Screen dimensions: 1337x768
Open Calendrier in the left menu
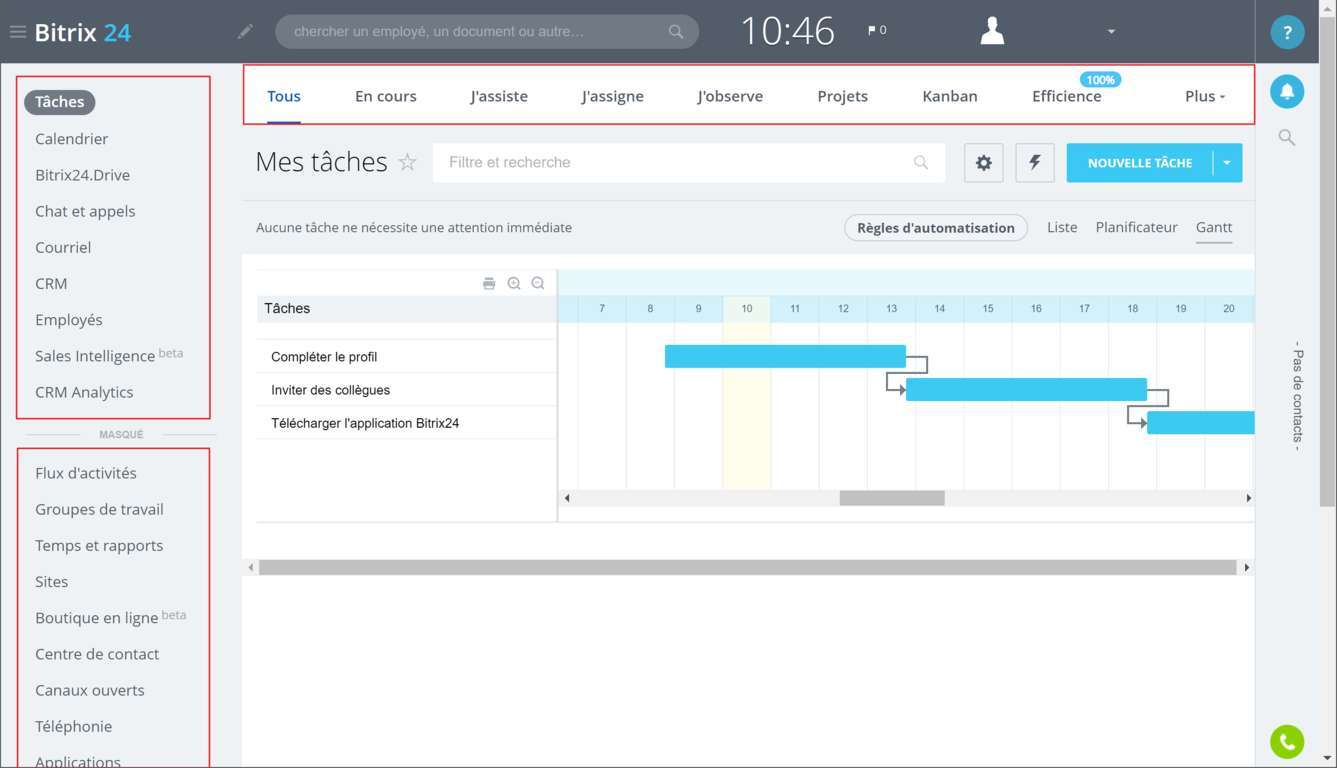coord(71,139)
